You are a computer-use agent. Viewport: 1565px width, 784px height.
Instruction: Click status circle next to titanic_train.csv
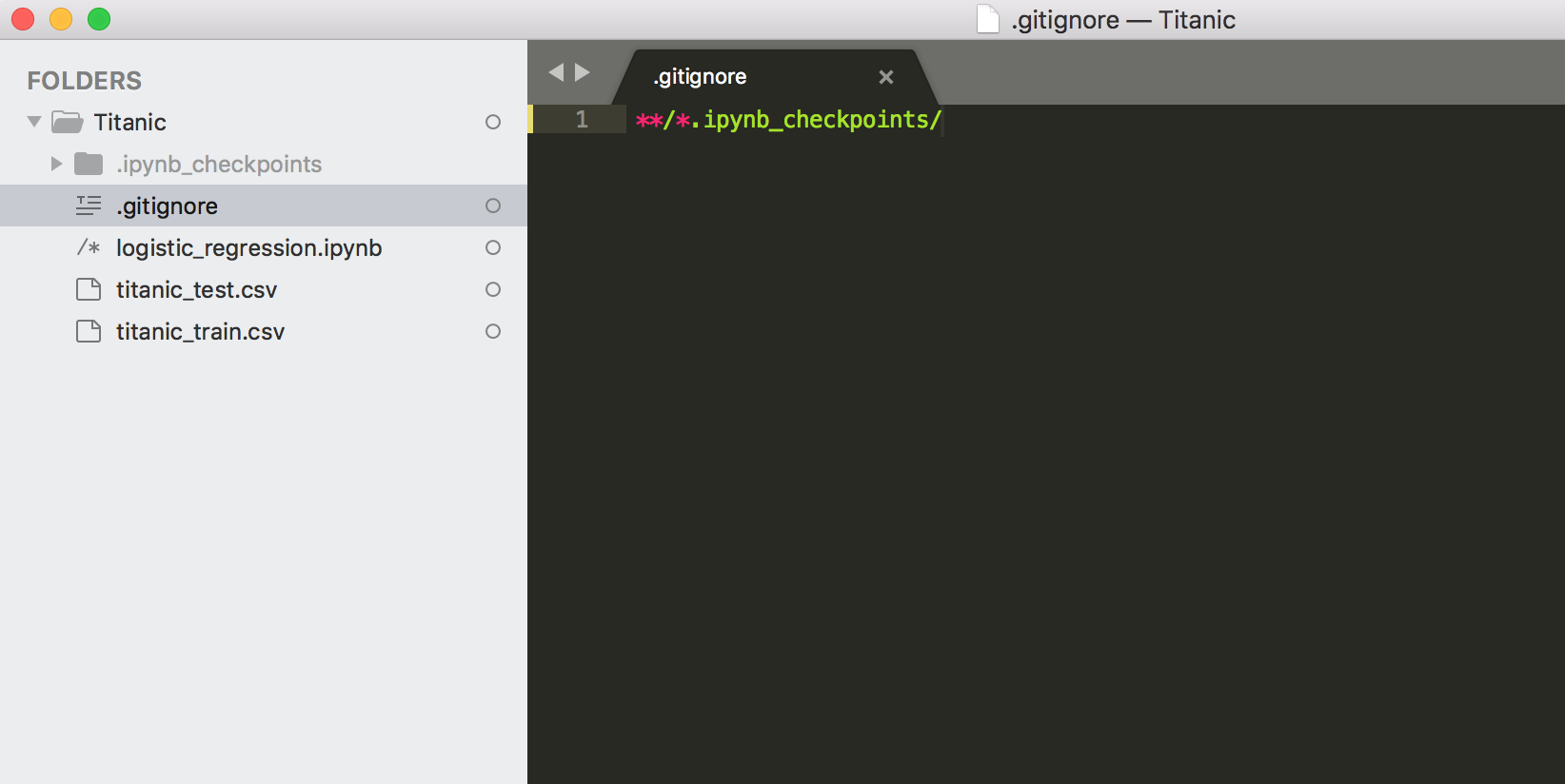coord(493,331)
